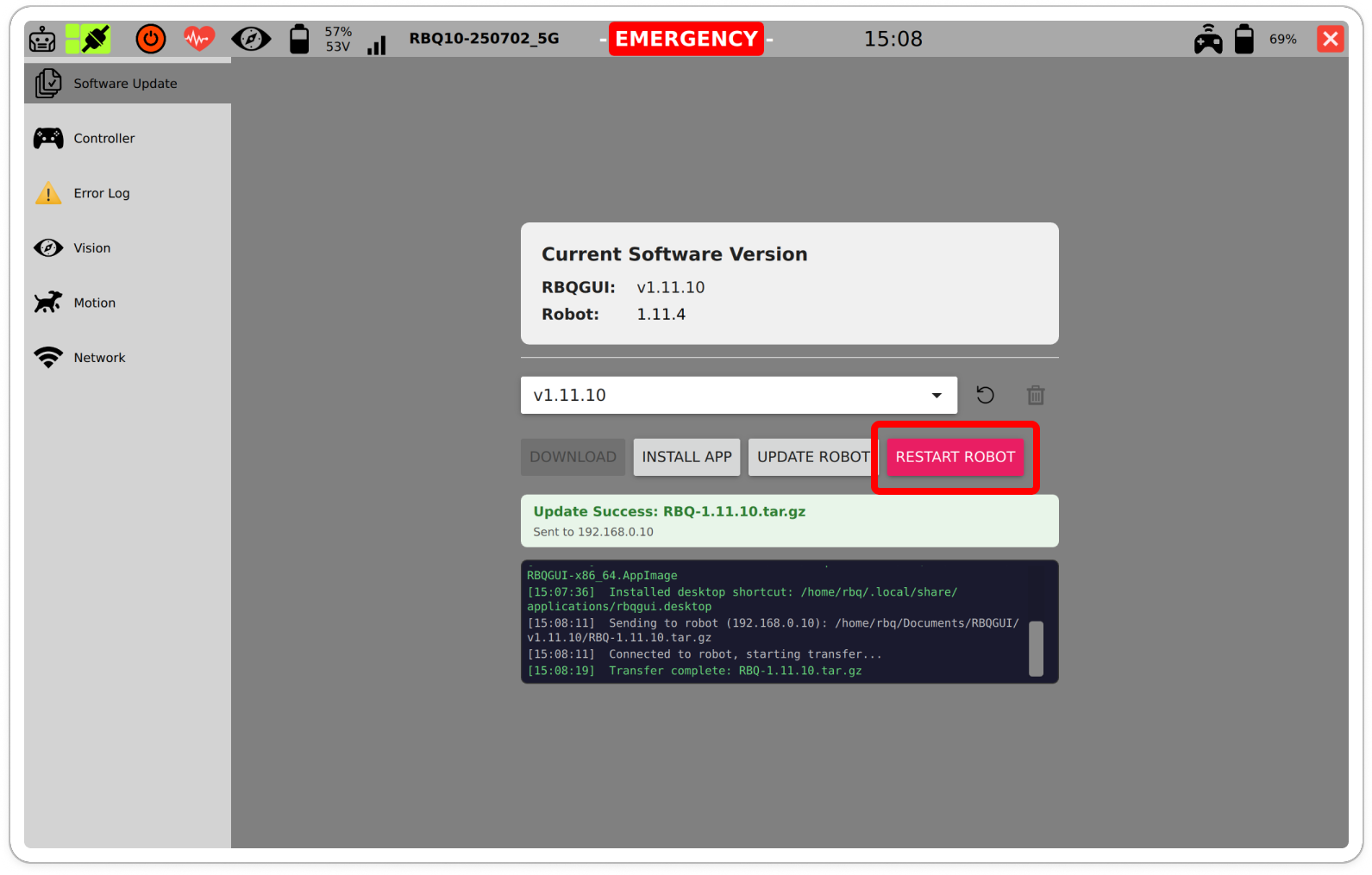Click the signal strength bars icon
This screenshot has height=875, width=1372.
(x=377, y=45)
